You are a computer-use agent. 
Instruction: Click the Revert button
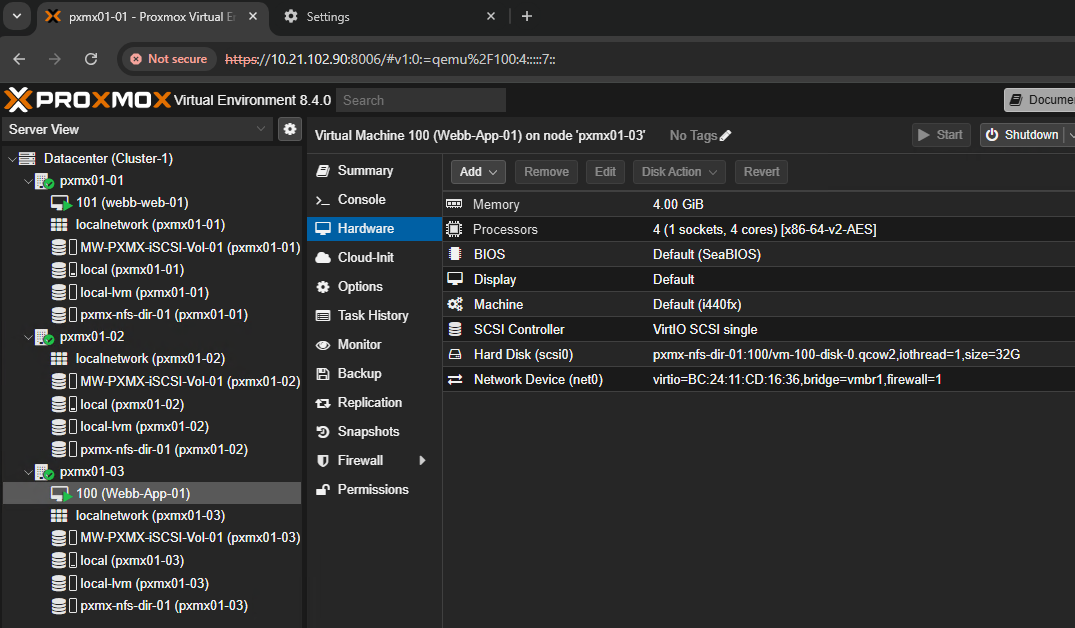(x=761, y=171)
